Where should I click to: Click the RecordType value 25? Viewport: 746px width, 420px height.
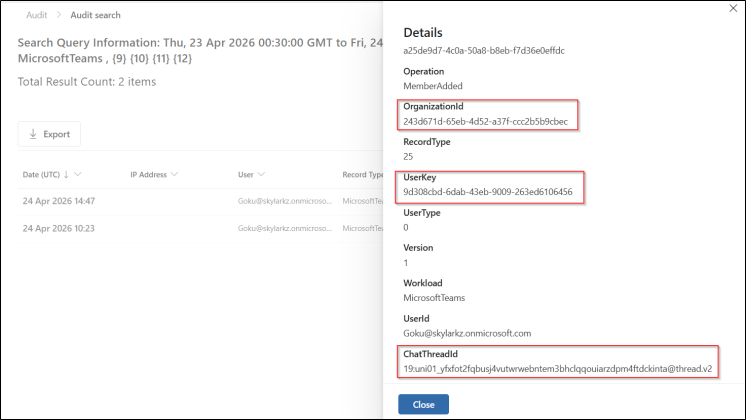408,156
